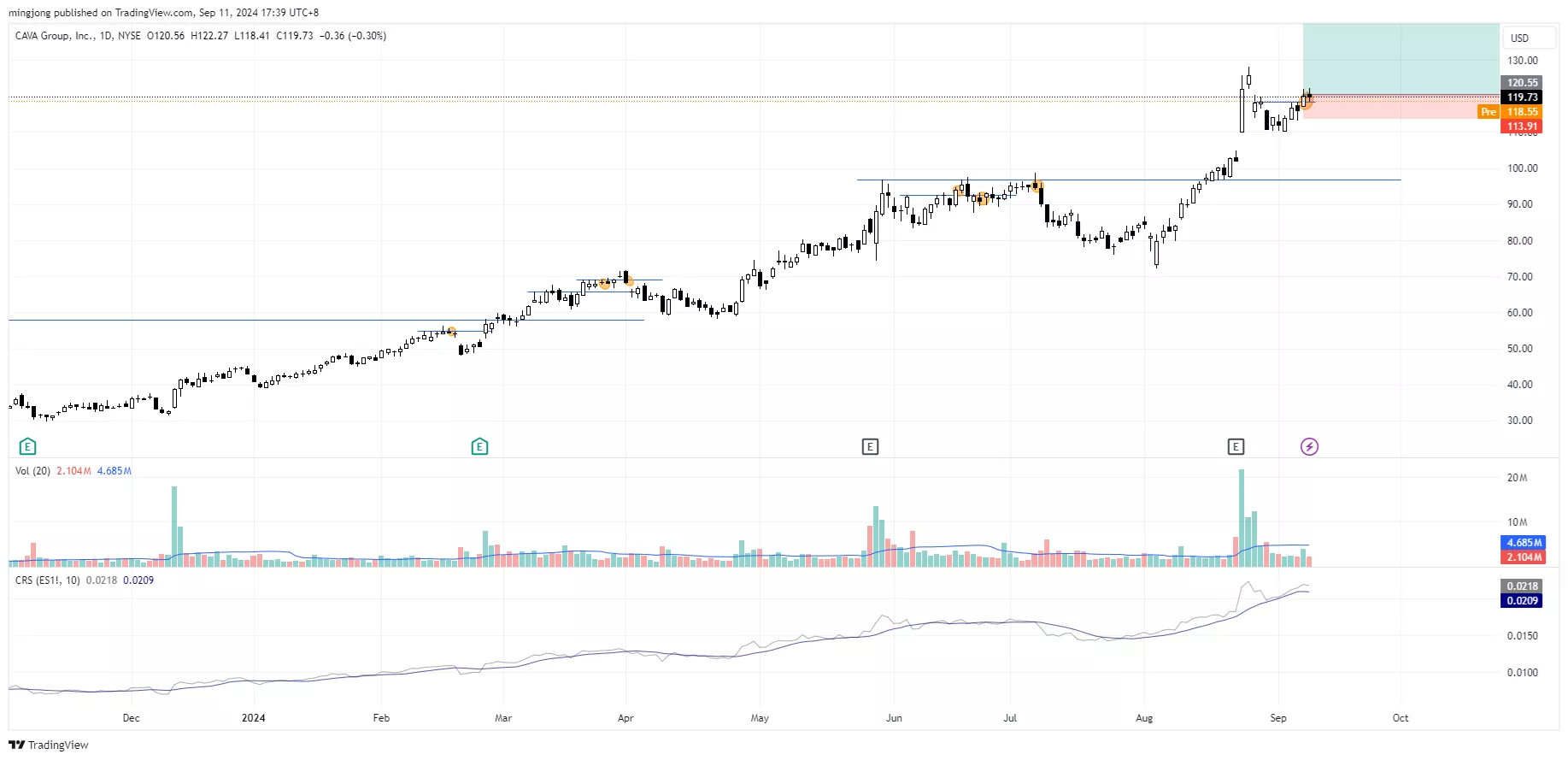
Task: Select the teal long-position profit zone
Action: [x=1401, y=59]
